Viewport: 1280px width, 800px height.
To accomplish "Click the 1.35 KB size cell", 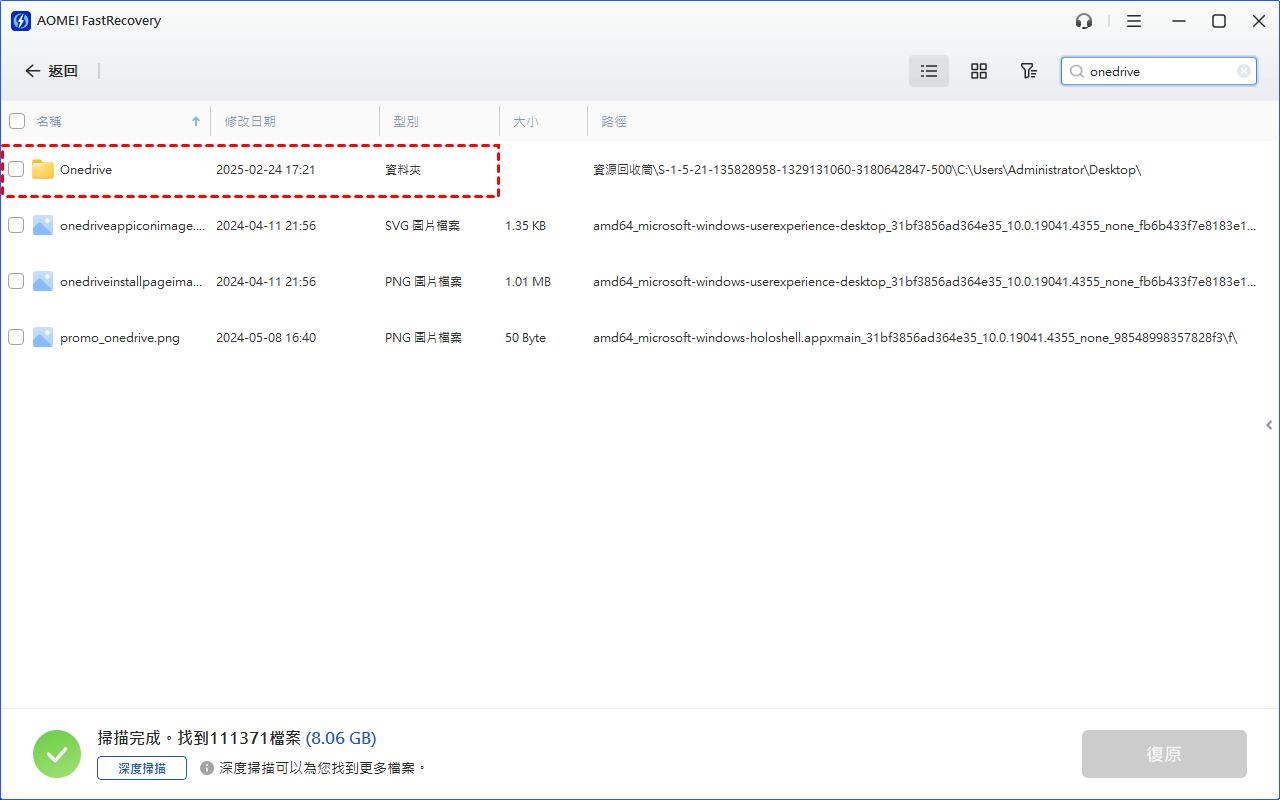I will [526, 226].
